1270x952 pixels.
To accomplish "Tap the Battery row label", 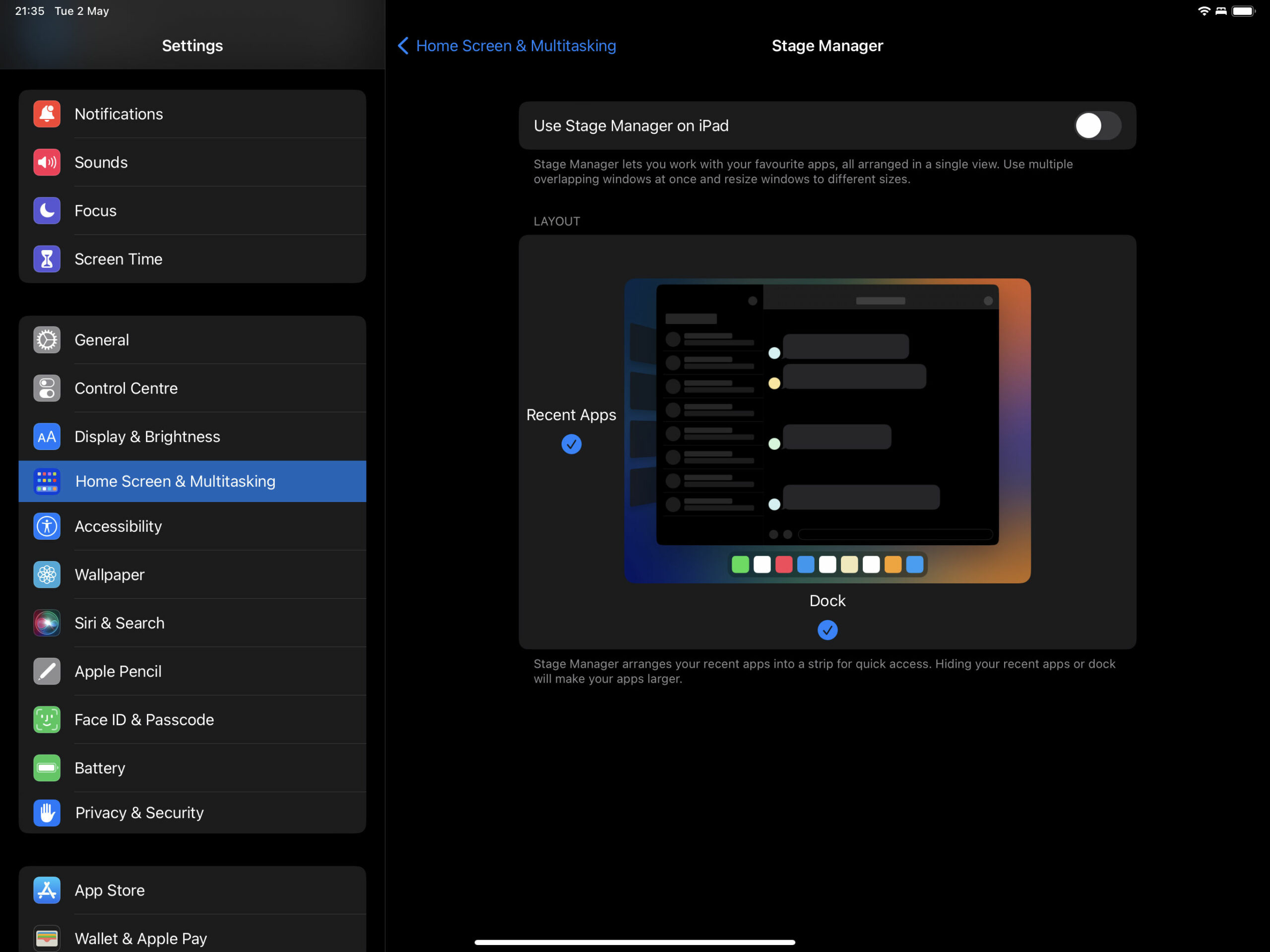I will click(x=100, y=767).
